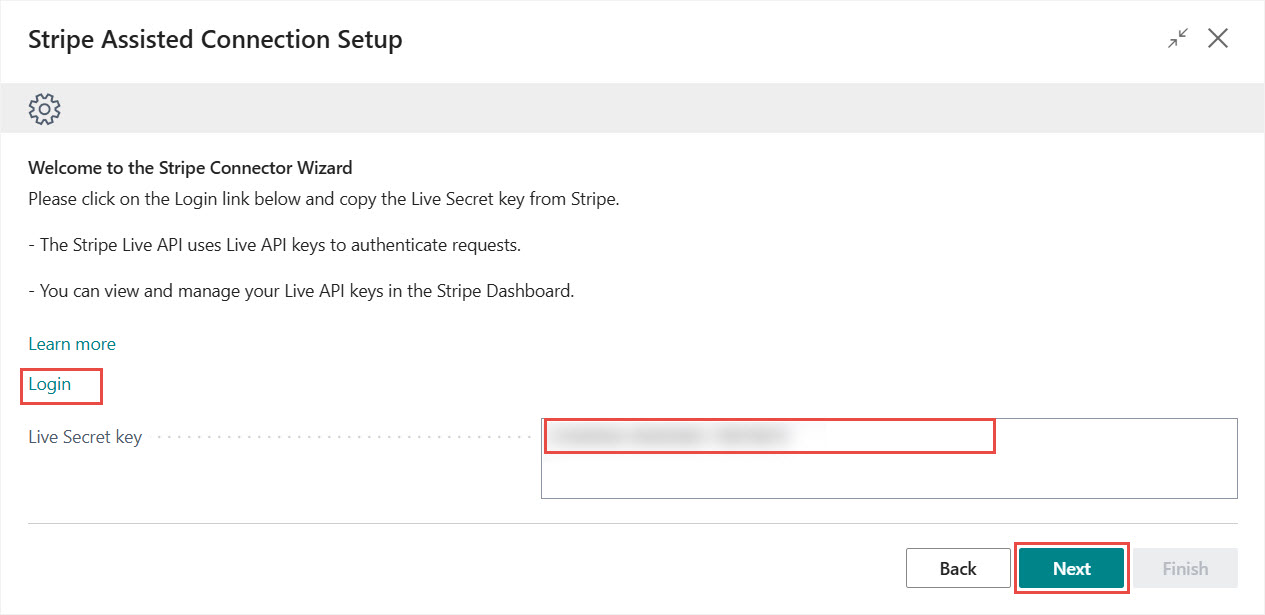Screen dimensions: 1265x615
Task: Click the 'view and manage your Live API keys' line
Action: [301, 292]
